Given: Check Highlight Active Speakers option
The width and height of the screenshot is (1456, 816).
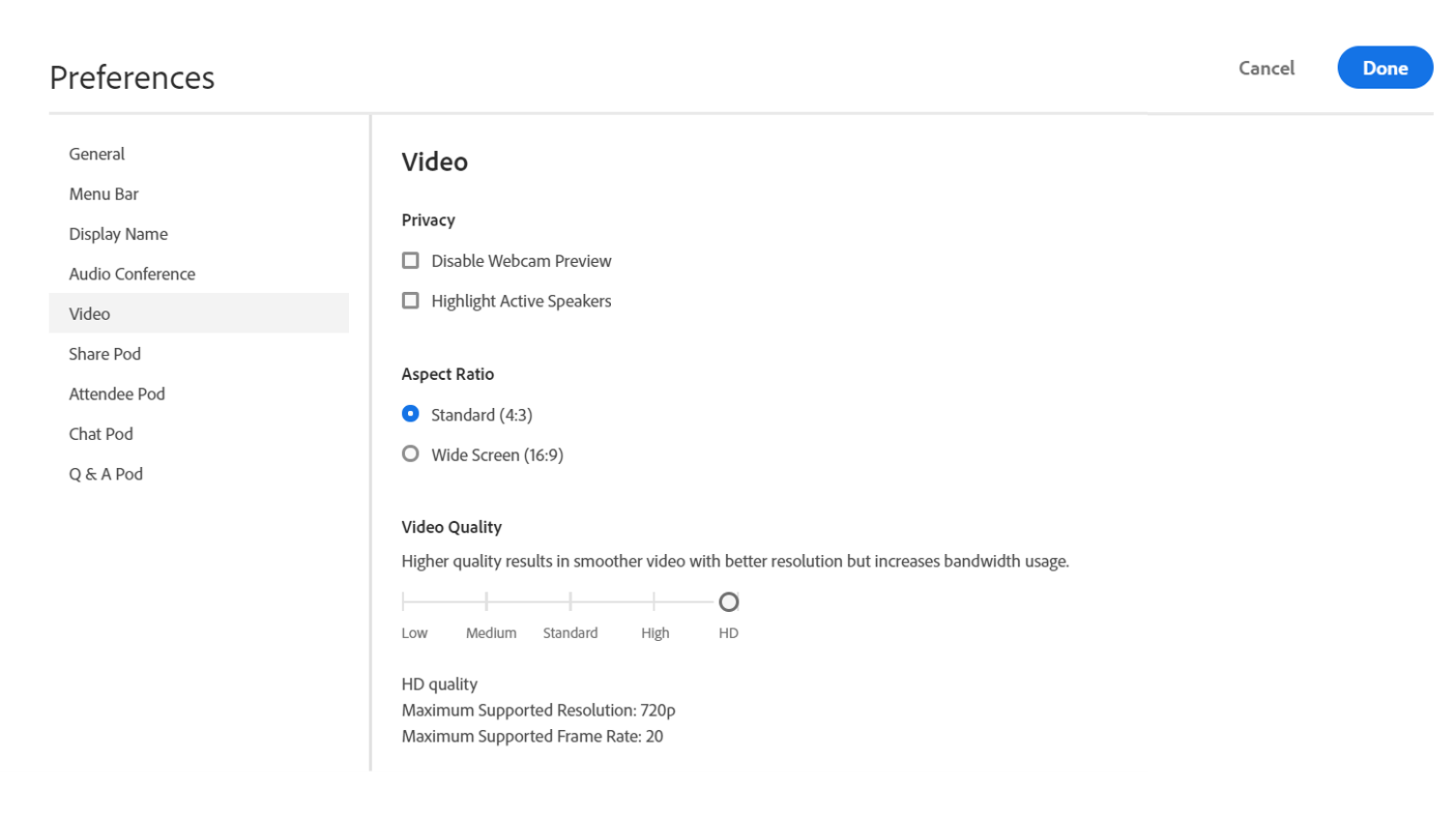Looking at the screenshot, I should (x=411, y=301).
